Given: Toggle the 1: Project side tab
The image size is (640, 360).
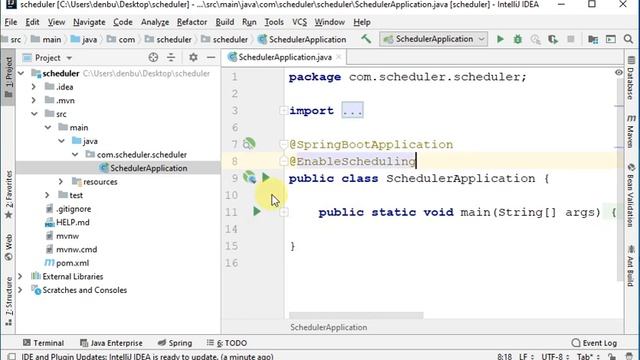Looking at the screenshot, I should [x=8, y=77].
